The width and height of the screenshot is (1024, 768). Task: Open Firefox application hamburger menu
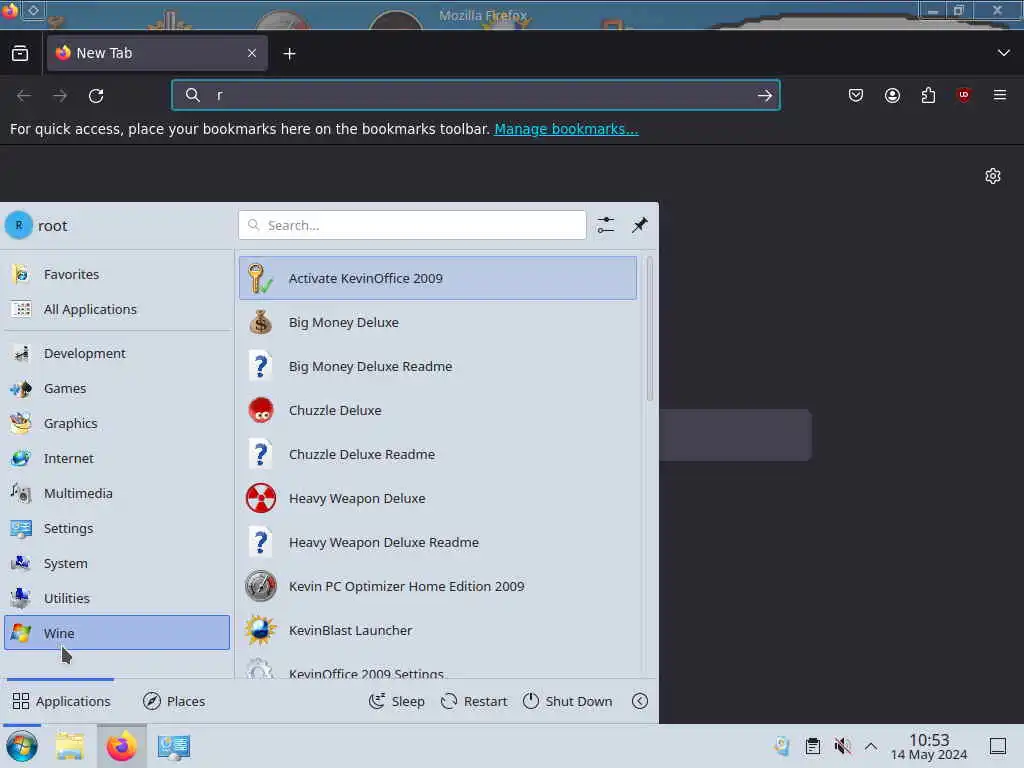pyautogui.click(x=1000, y=95)
